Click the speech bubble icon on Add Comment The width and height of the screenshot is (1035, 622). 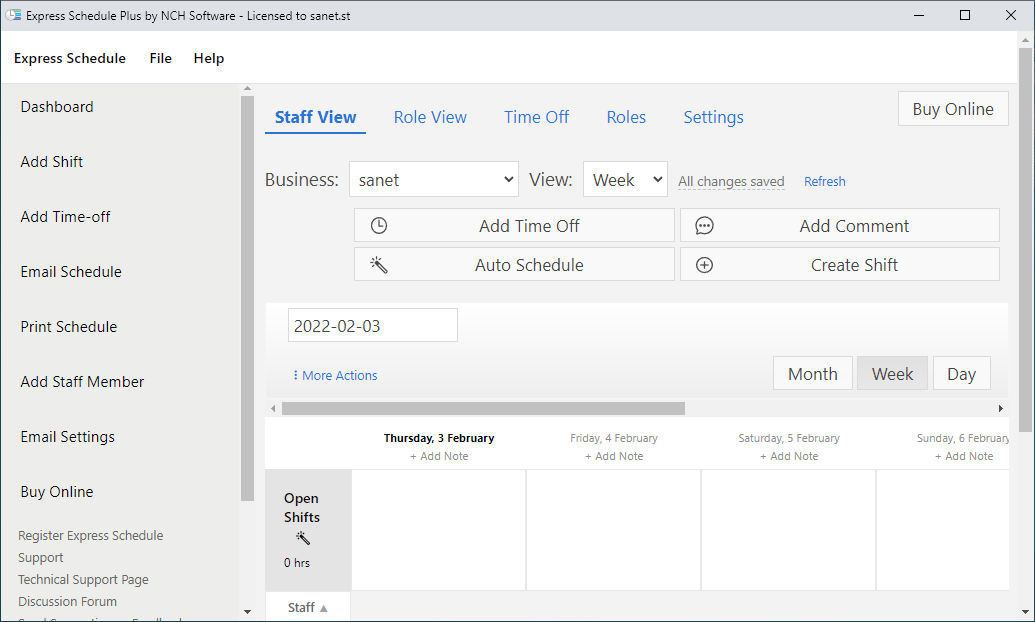pos(704,226)
